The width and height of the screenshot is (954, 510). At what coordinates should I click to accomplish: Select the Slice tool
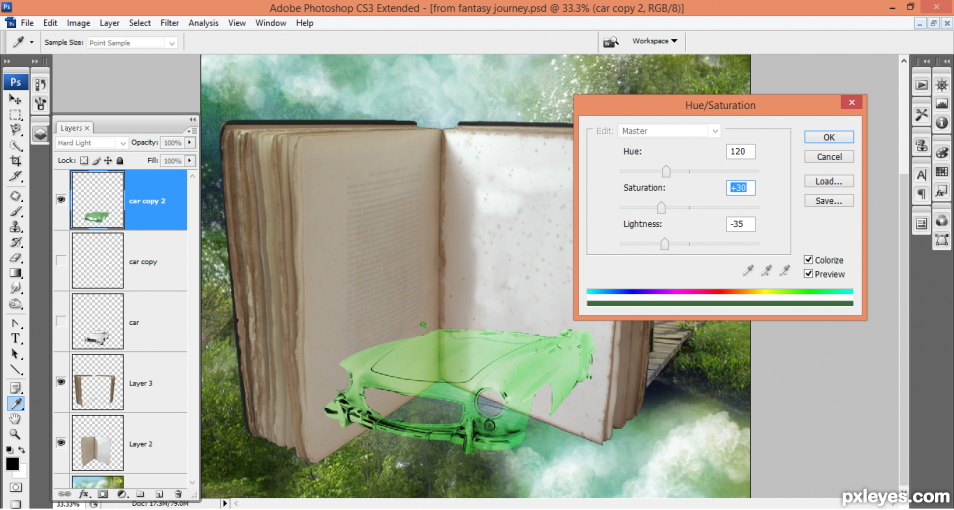[15, 176]
